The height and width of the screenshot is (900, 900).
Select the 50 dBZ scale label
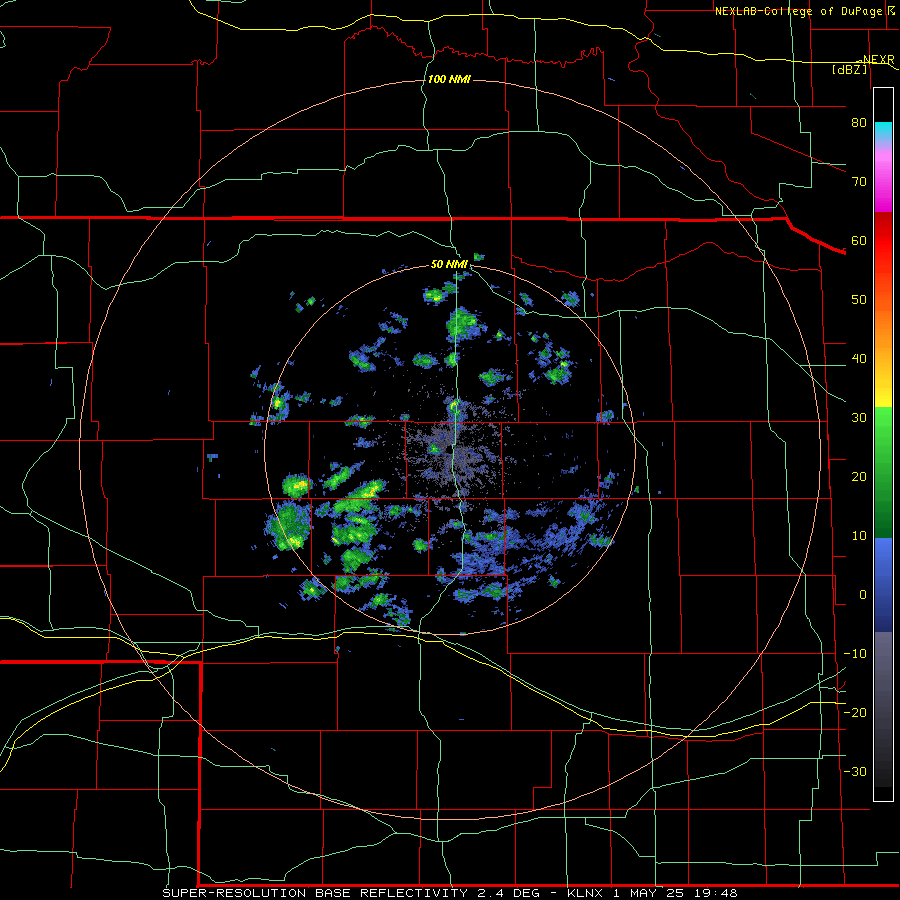click(859, 300)
